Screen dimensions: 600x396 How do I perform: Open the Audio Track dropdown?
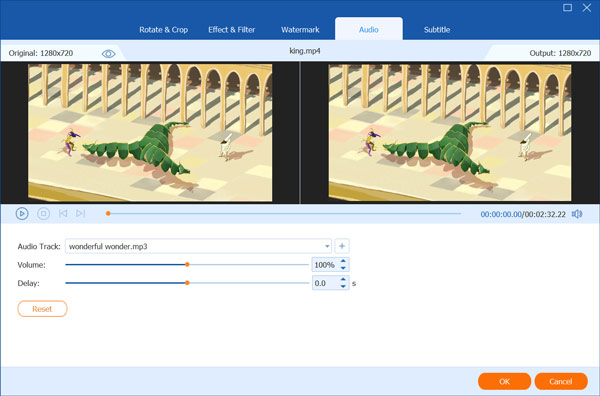click(x=327, y=246)
